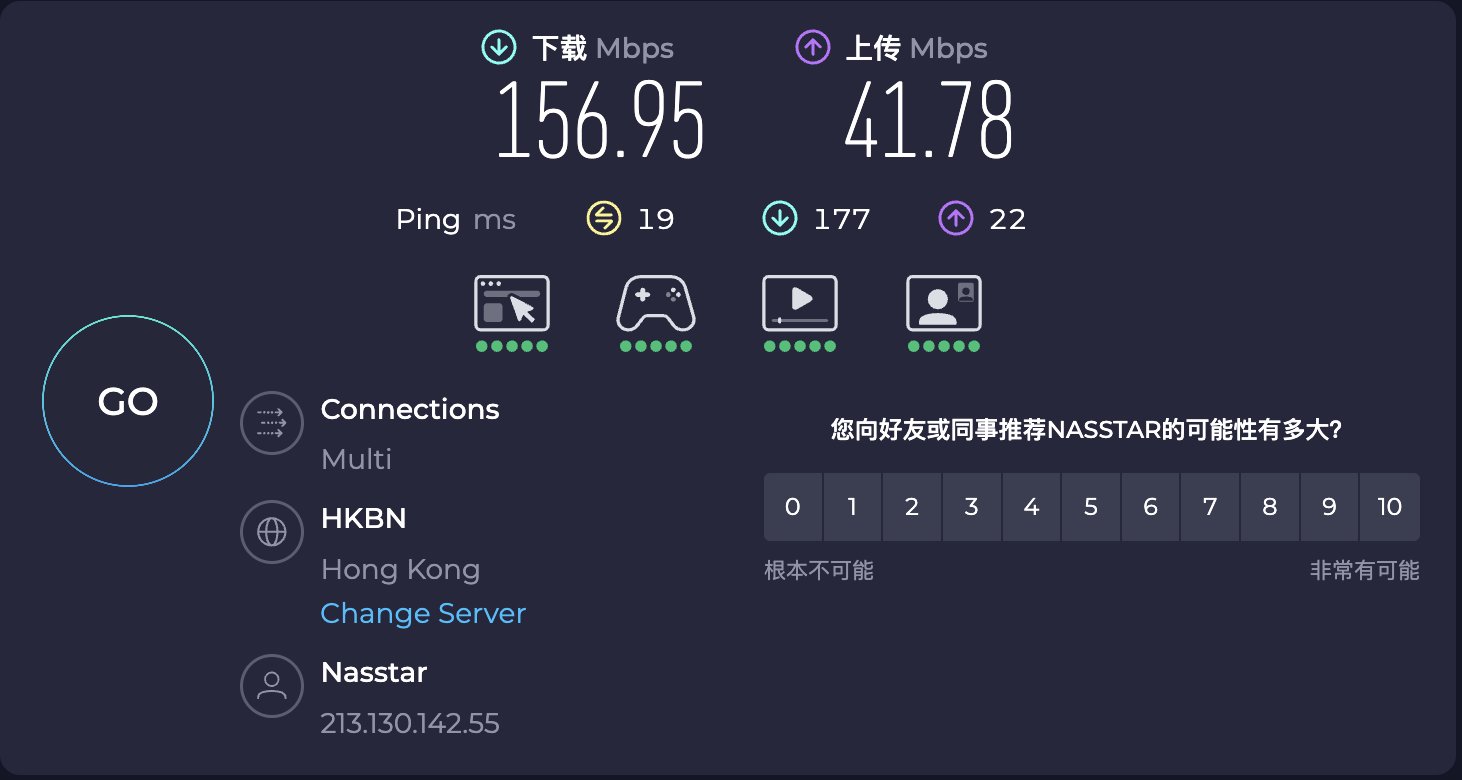
Task: Click the Connections arrows icon
Action: pos(272,423)
